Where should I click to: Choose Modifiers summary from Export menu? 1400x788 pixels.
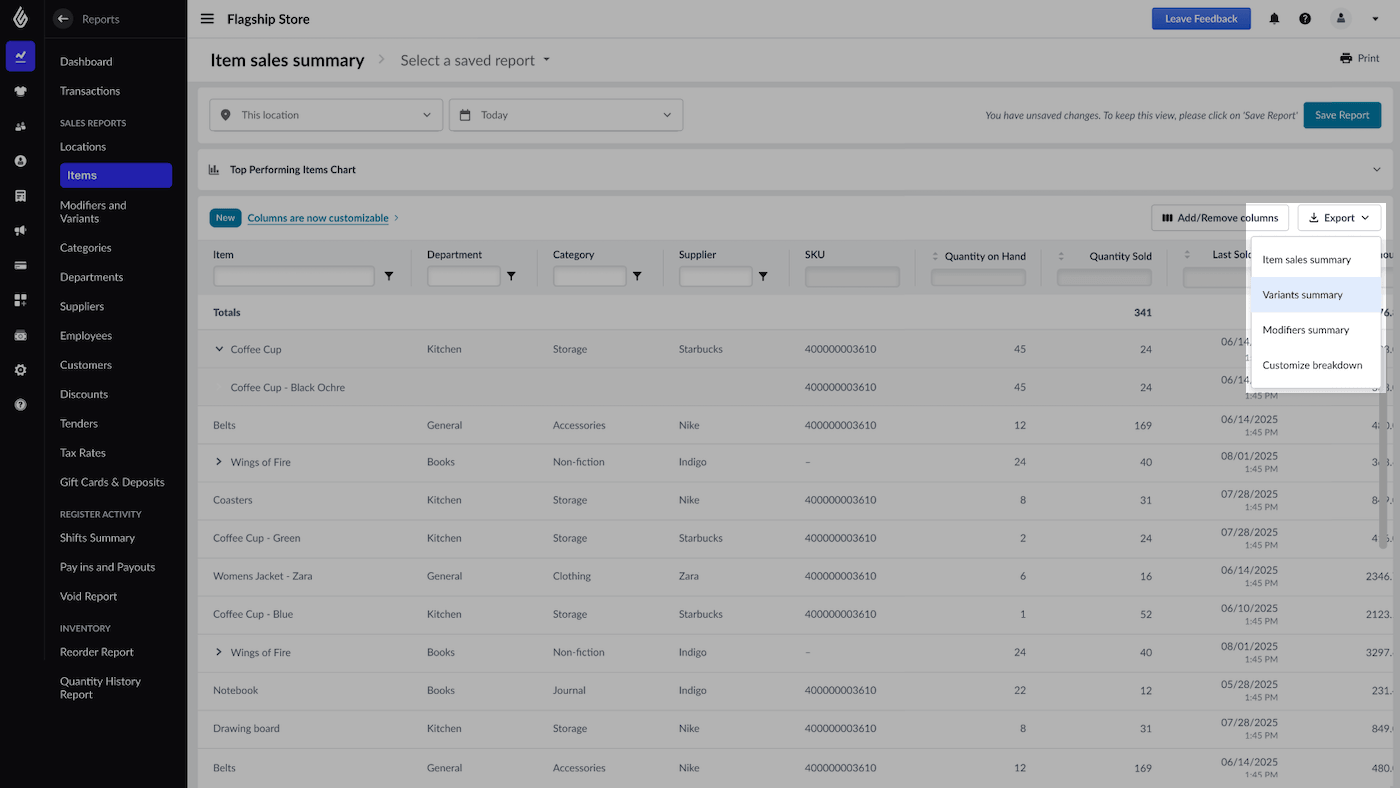point(1316,330)
